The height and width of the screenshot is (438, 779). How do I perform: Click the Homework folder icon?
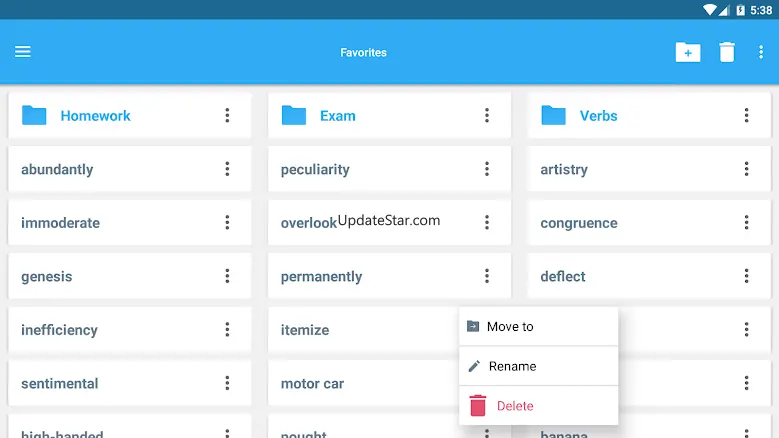click(x=35, y=116)
